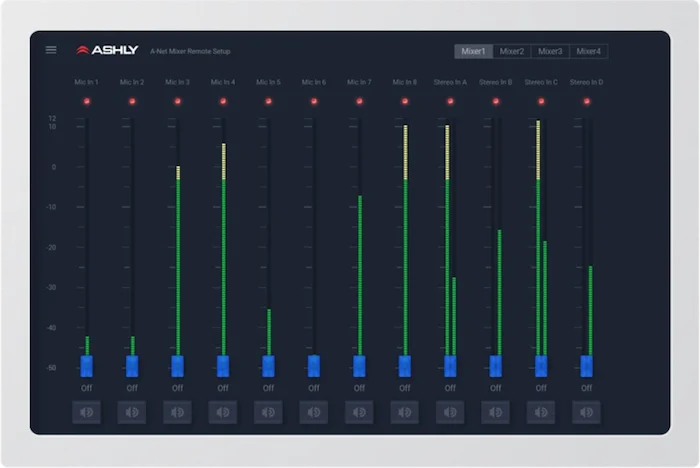The image size is (700, 468).
Task: Toggle the Stereo In B red indicator
Action: point(496,101)
